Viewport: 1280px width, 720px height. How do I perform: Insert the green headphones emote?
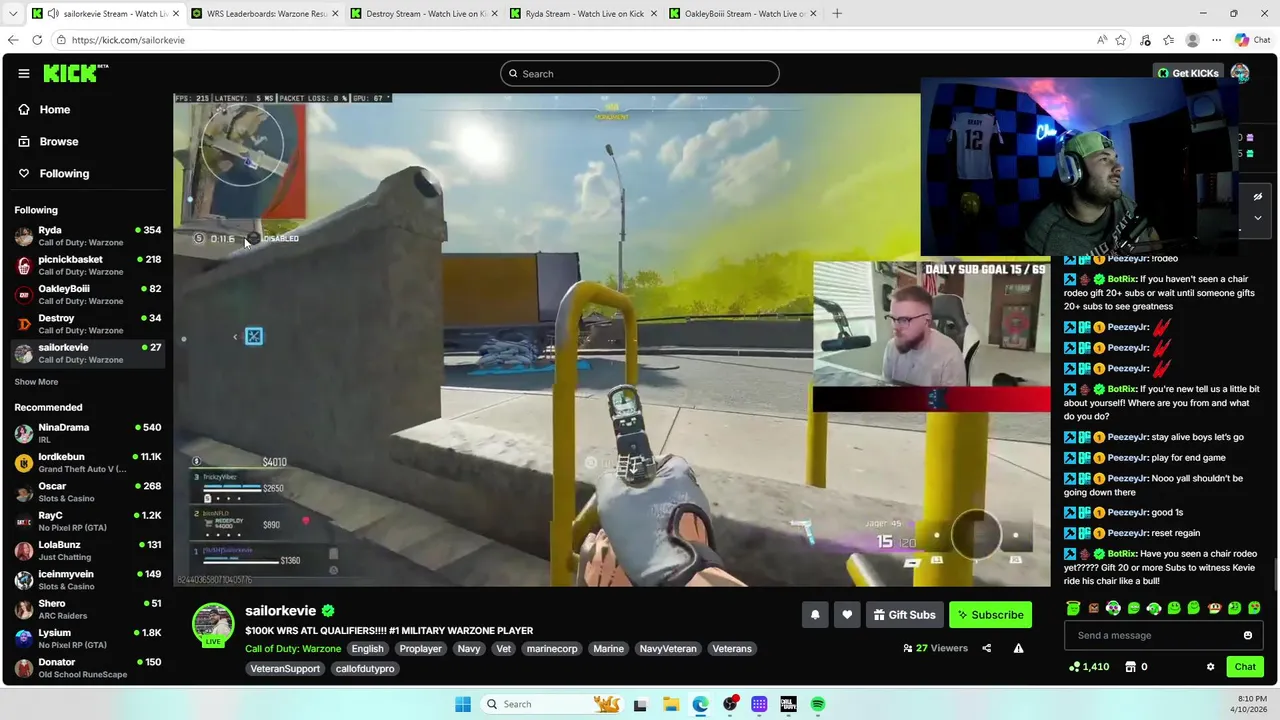pos(1154,608)
